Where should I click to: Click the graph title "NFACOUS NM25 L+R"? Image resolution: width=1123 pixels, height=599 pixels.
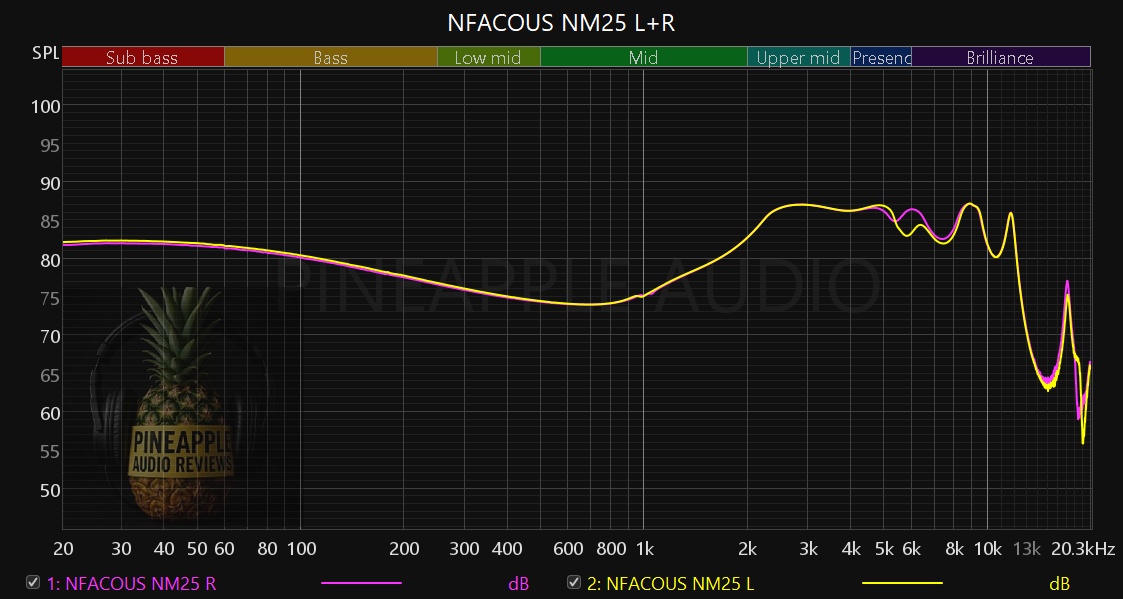click(561, 22)
